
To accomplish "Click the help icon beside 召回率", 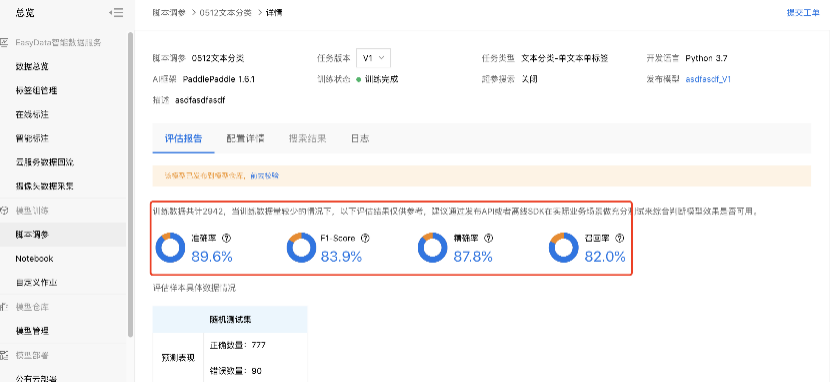I will [620, 238].
